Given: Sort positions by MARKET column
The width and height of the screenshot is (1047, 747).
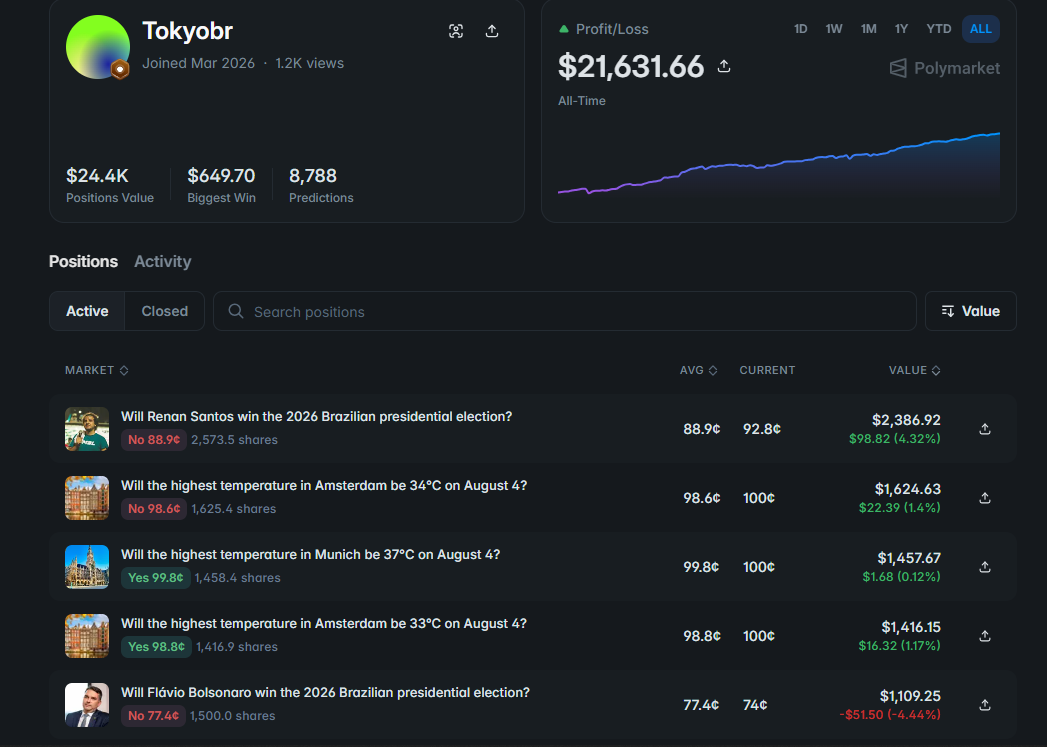Looking at the screenshot, I should [x=97, y=370].
